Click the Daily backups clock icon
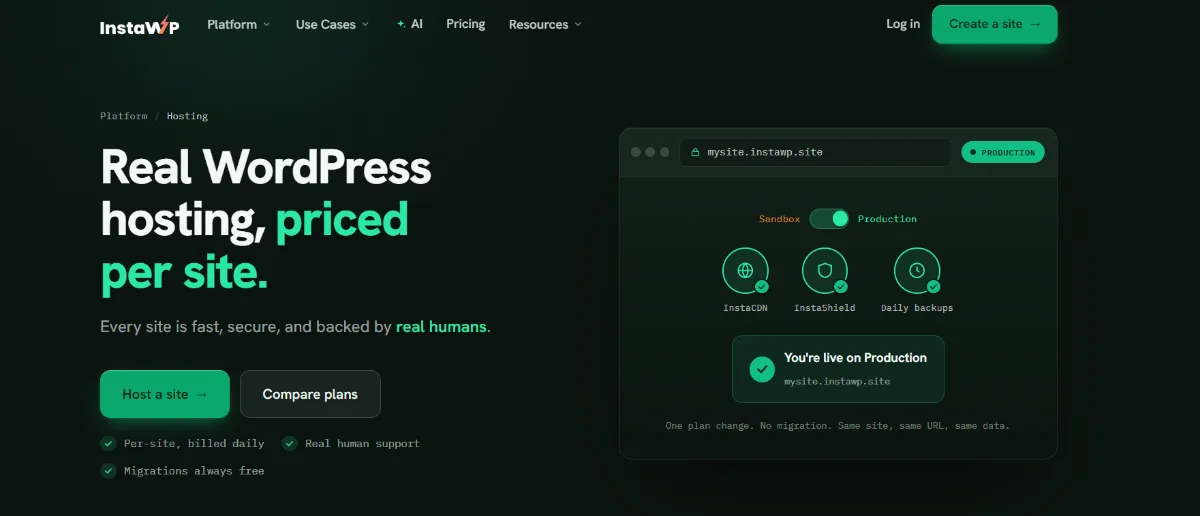This screenshot has height=516, width=1200. [917, 270]
